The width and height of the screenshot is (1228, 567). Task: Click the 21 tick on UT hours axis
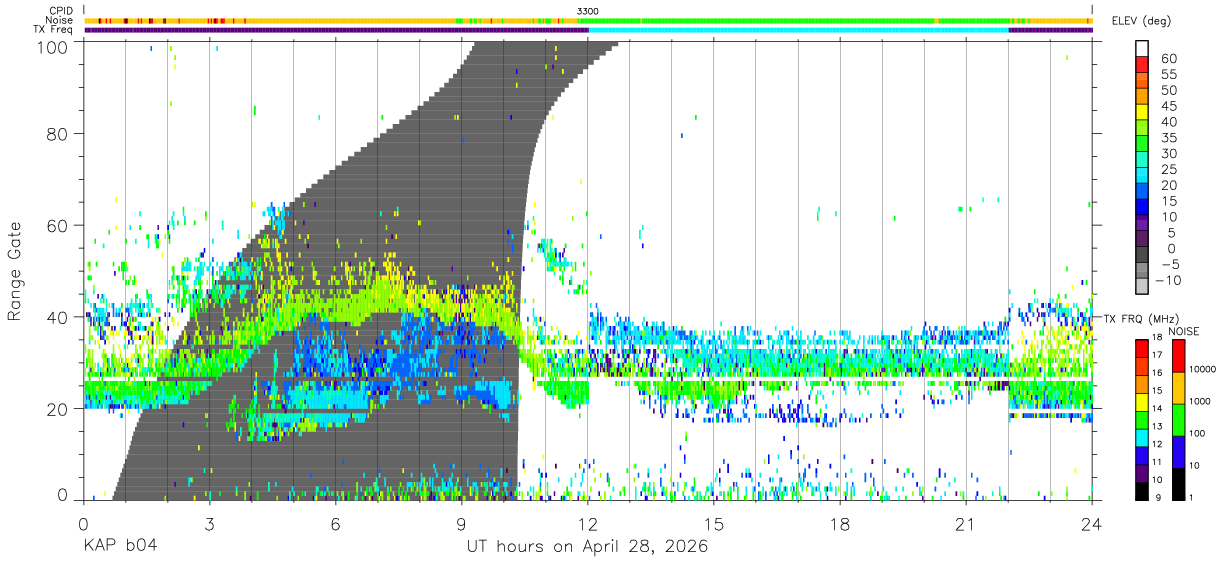pos(966,525)
